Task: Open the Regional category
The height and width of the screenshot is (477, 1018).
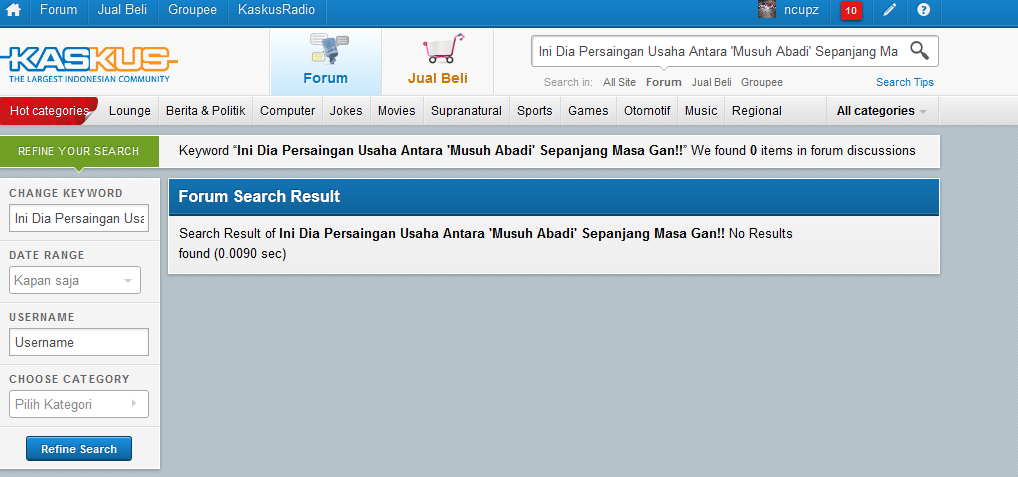Action: click(757, 111)
